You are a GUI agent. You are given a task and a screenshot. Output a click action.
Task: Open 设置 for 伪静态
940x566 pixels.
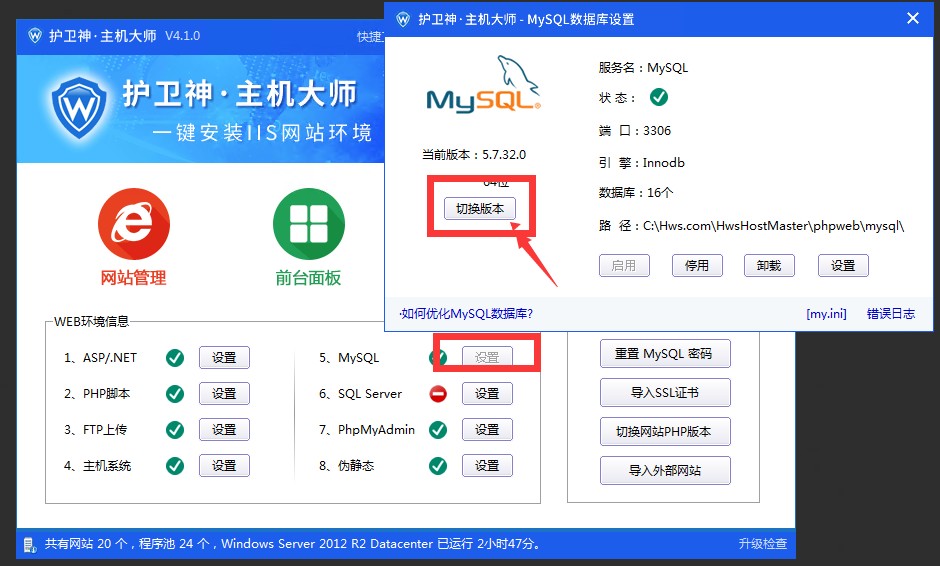coord(487,466)
